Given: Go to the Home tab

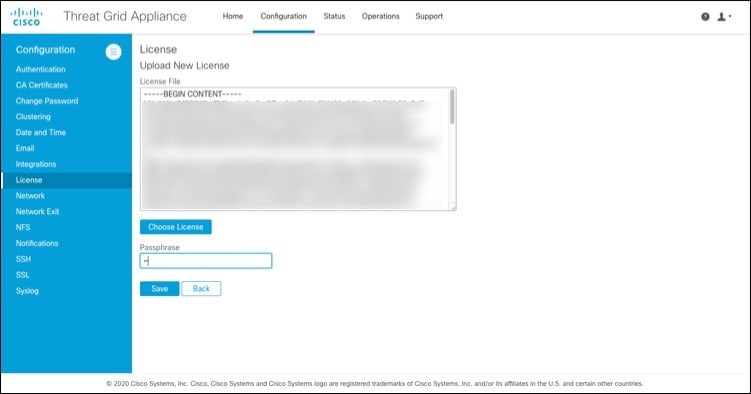Looking at the screenshot, I should pos(233,16).
